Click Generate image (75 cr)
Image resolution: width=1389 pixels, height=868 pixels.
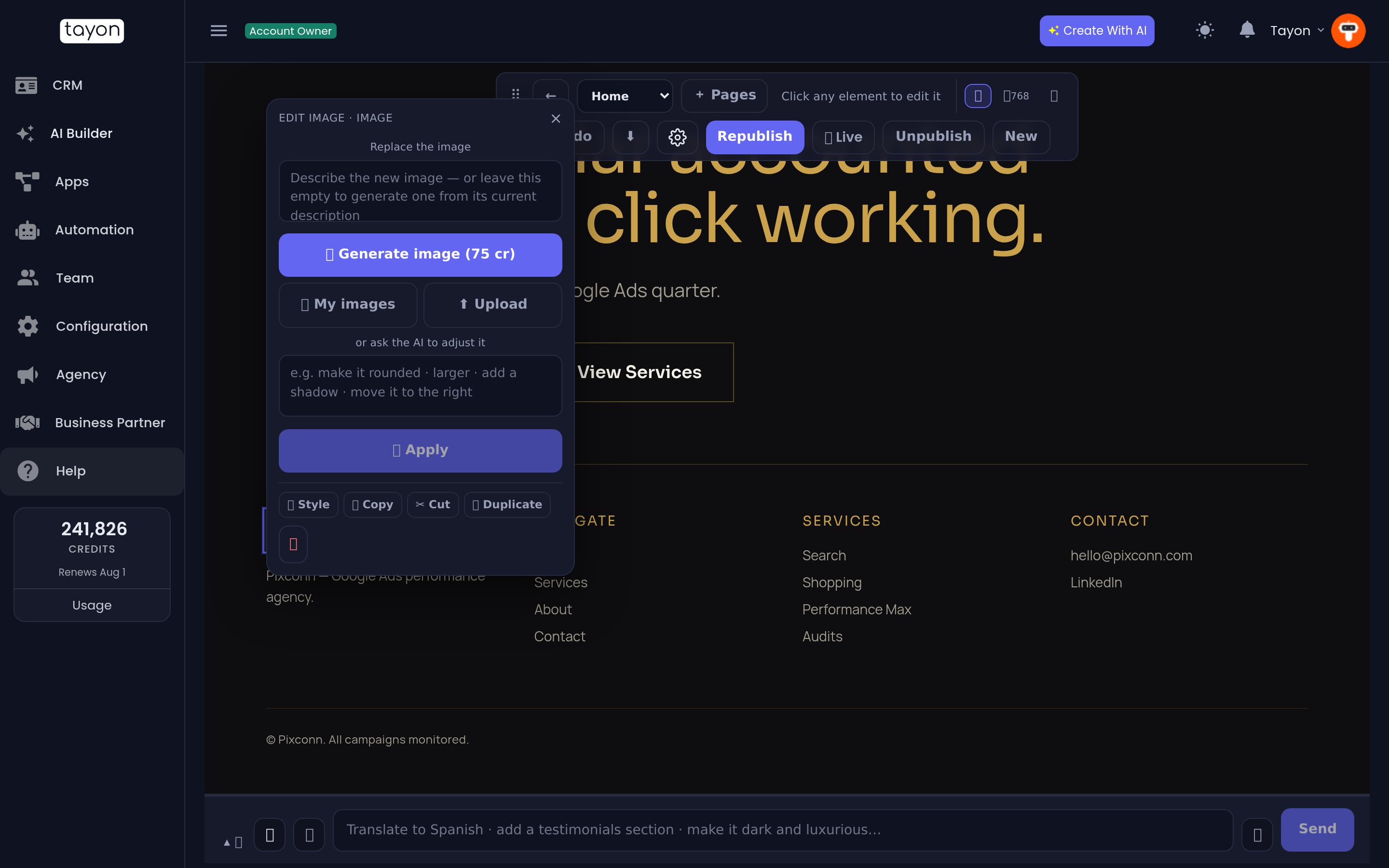click(420, 255)
